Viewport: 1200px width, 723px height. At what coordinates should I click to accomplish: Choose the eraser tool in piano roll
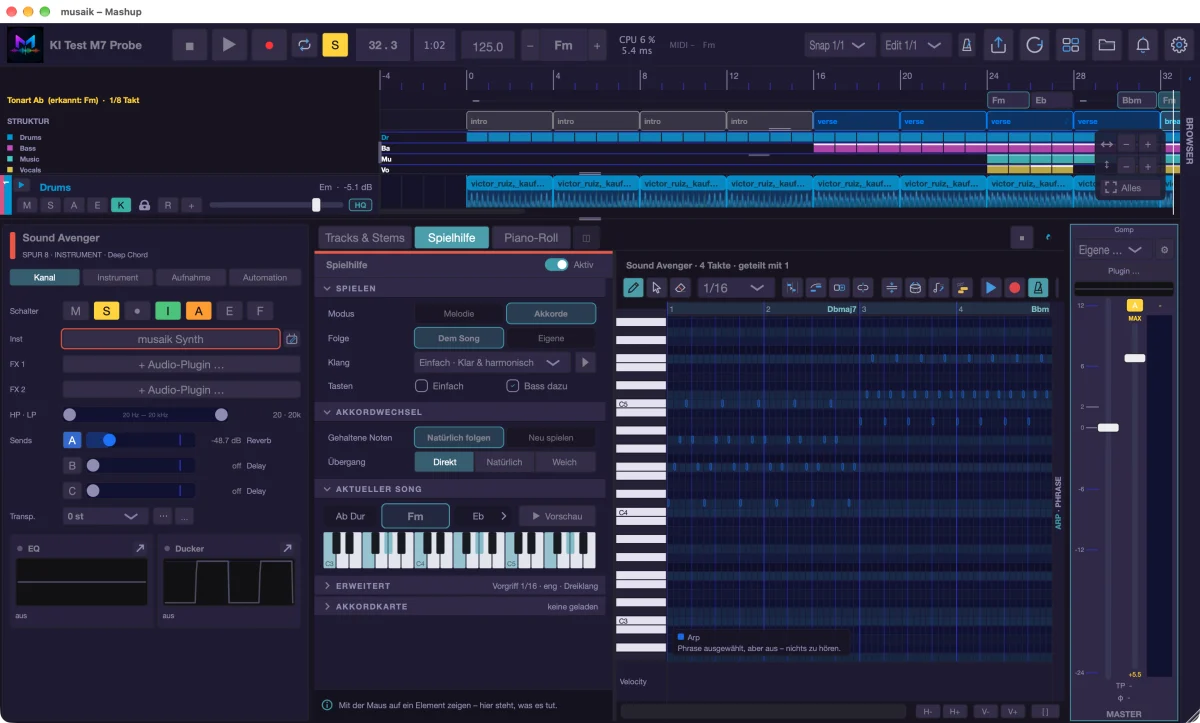point(679,288)
